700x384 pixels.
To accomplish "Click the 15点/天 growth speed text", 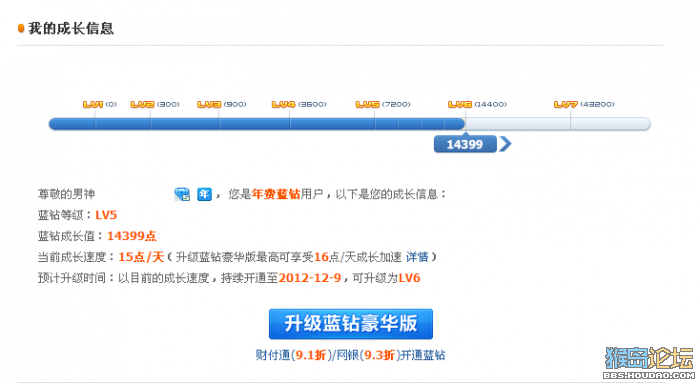I will [x=141, y=257].
